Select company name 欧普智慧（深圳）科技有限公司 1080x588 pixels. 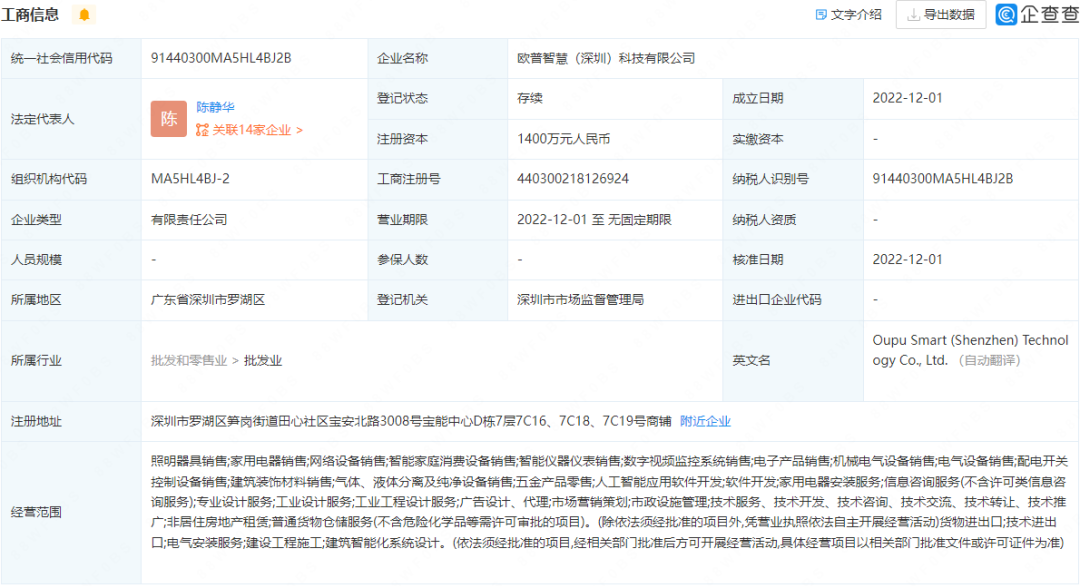pyautogui.click(x=606, y=58)
